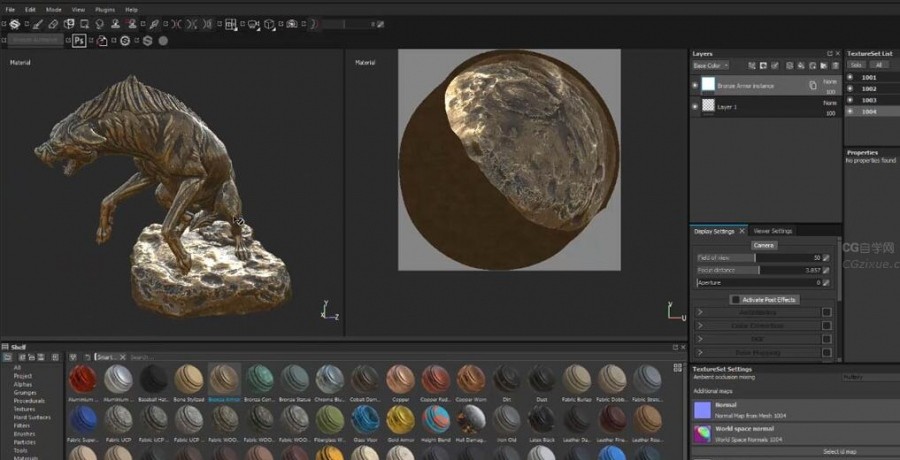
Task: Open the Base Color channel dropdown
Action: 711,65
